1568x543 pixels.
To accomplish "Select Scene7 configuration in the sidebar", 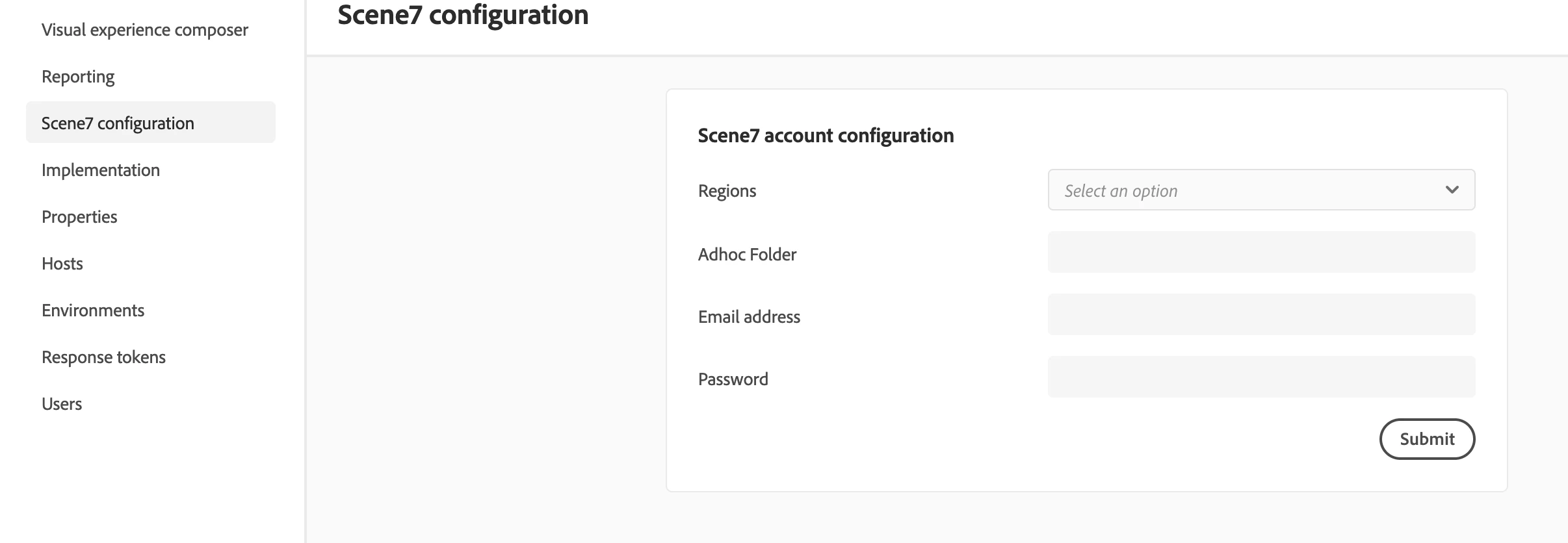I will click(118, 123).
